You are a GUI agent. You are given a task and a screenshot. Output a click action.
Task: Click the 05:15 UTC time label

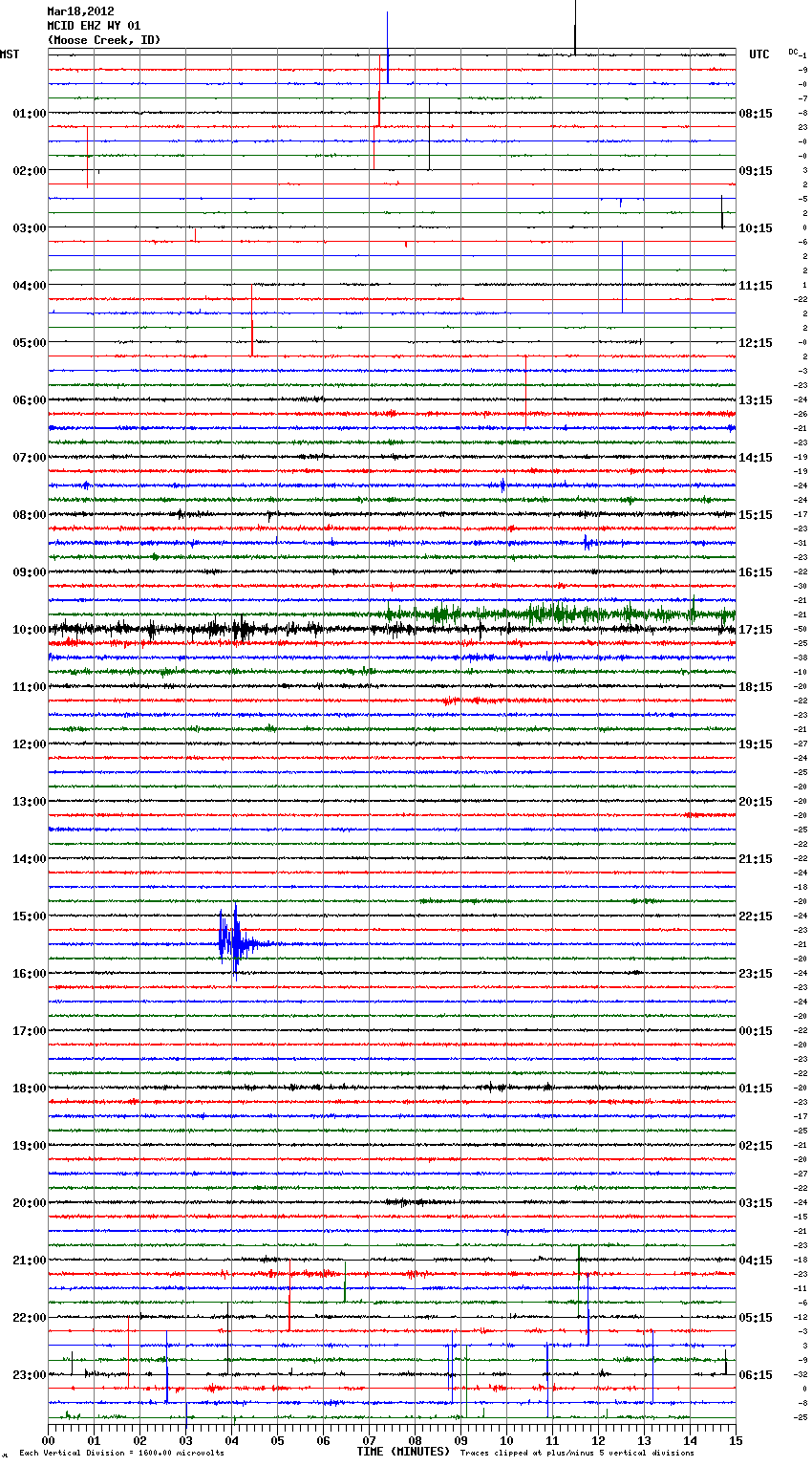click(756, 1318)
